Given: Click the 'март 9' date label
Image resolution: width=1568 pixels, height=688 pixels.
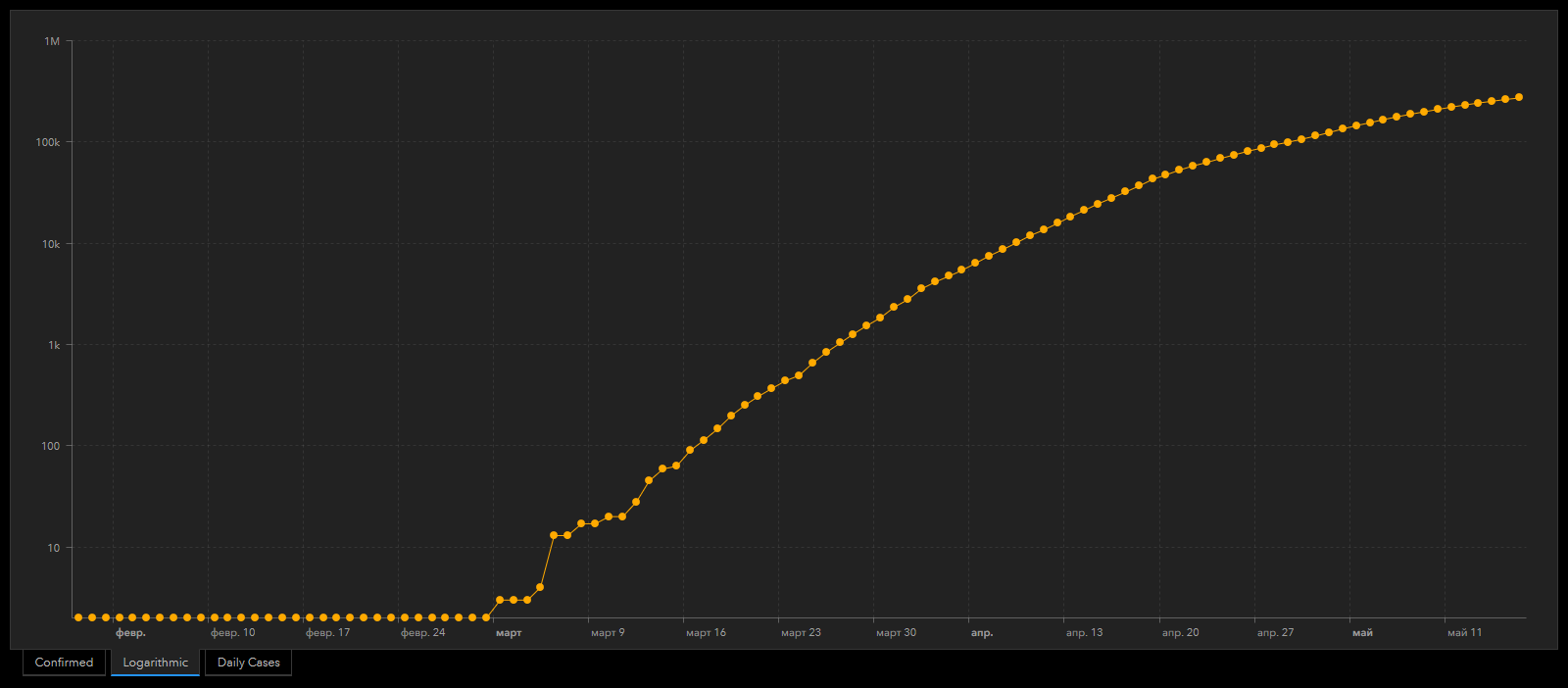Looking at the screenshot, I should tap(608, 633).
